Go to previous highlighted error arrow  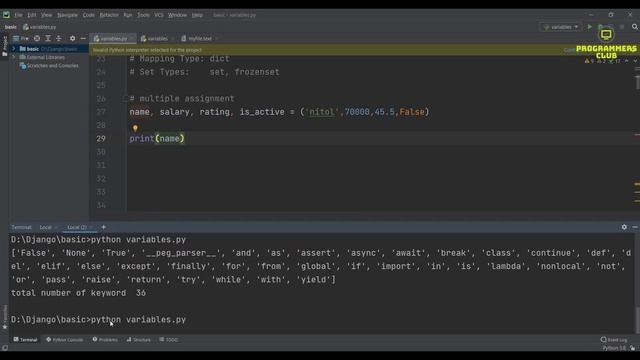tap(627, 61)
